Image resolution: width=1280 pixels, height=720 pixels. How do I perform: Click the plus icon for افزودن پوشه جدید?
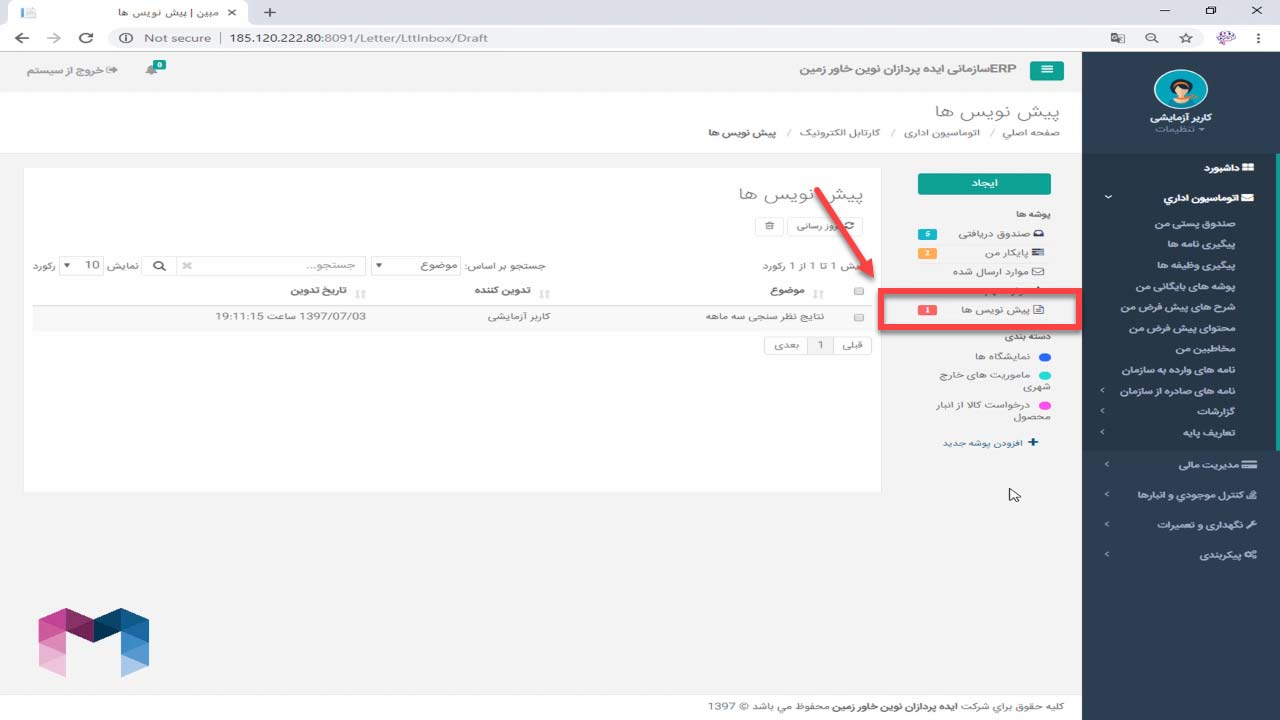coord(1034,442)
